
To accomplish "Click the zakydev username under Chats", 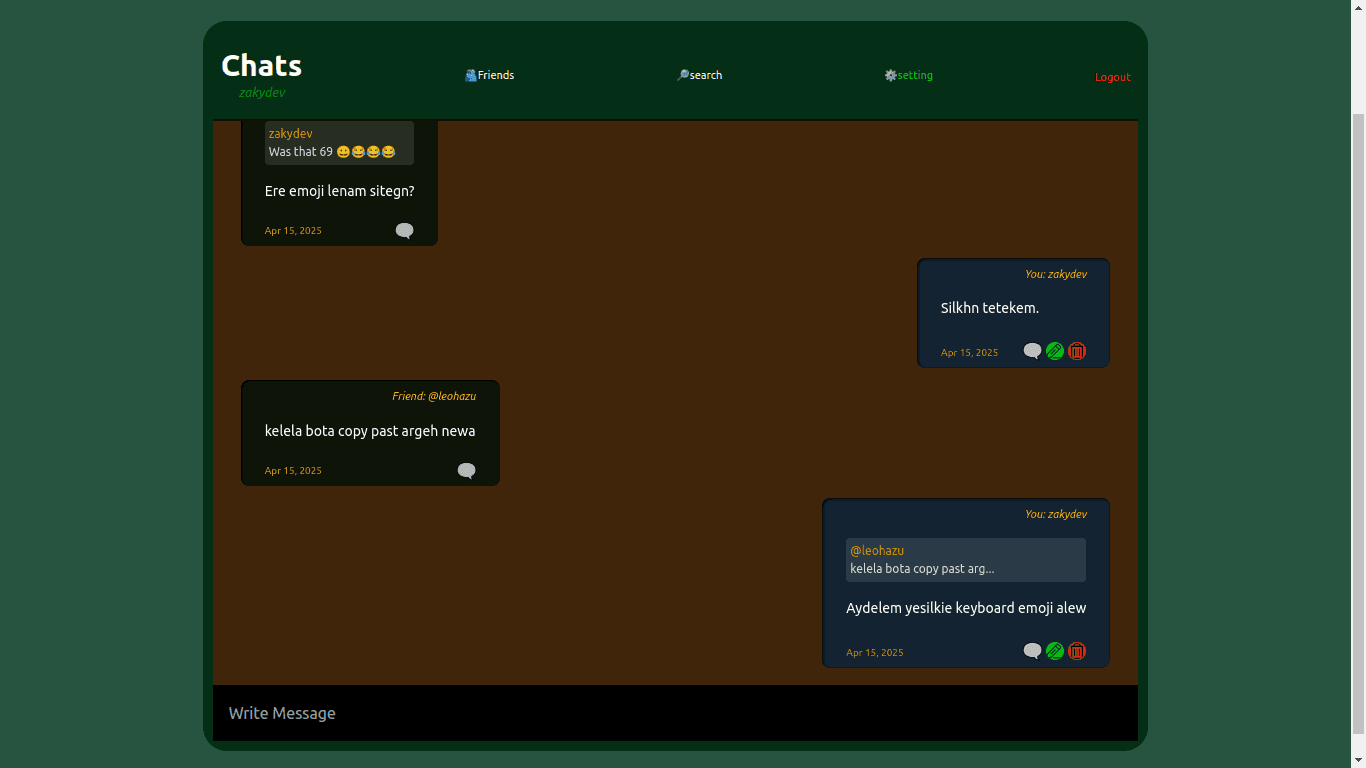I will tap(263, 92).
